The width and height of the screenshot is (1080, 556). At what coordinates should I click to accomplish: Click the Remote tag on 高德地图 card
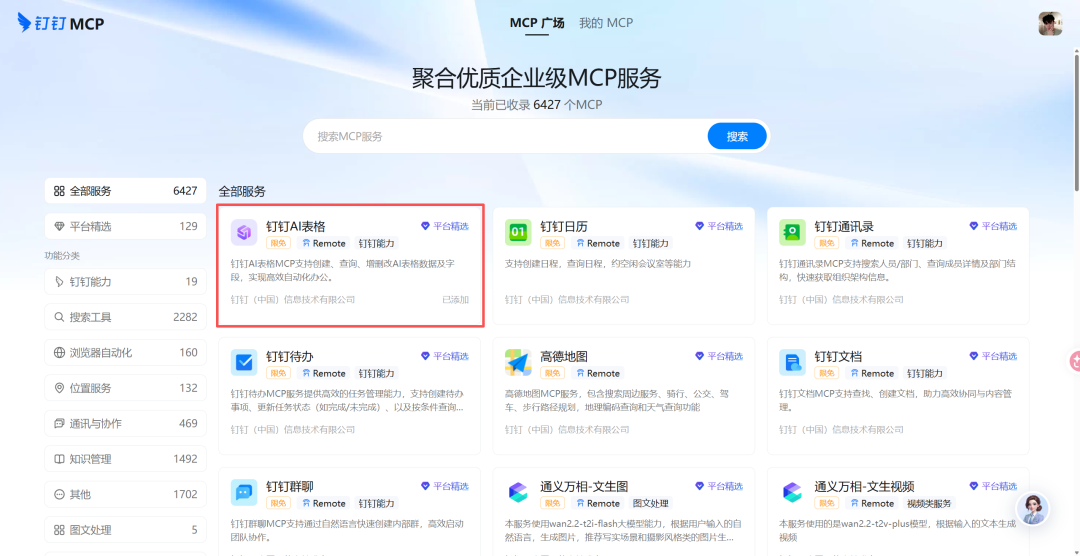pyautogui.click(x=597, y=373)
